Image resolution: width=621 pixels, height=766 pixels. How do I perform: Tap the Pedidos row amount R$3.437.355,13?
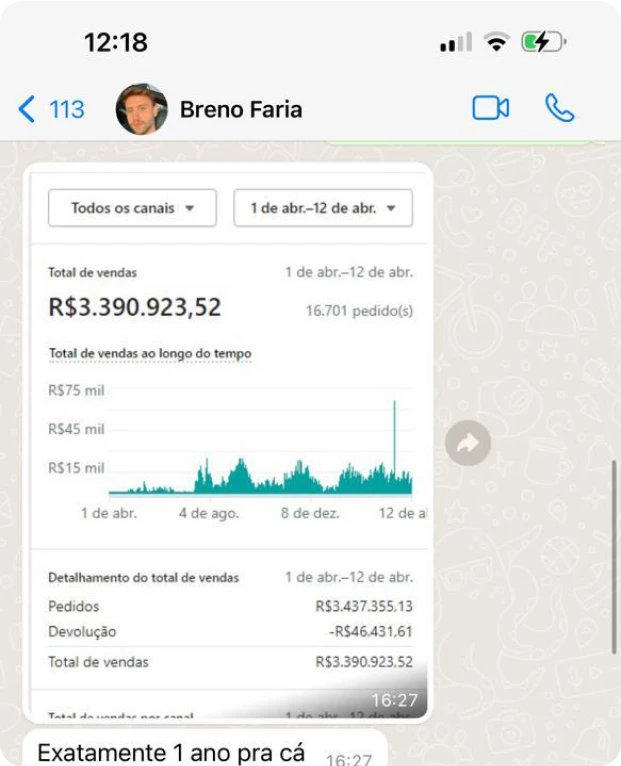[x=364, y=606]
